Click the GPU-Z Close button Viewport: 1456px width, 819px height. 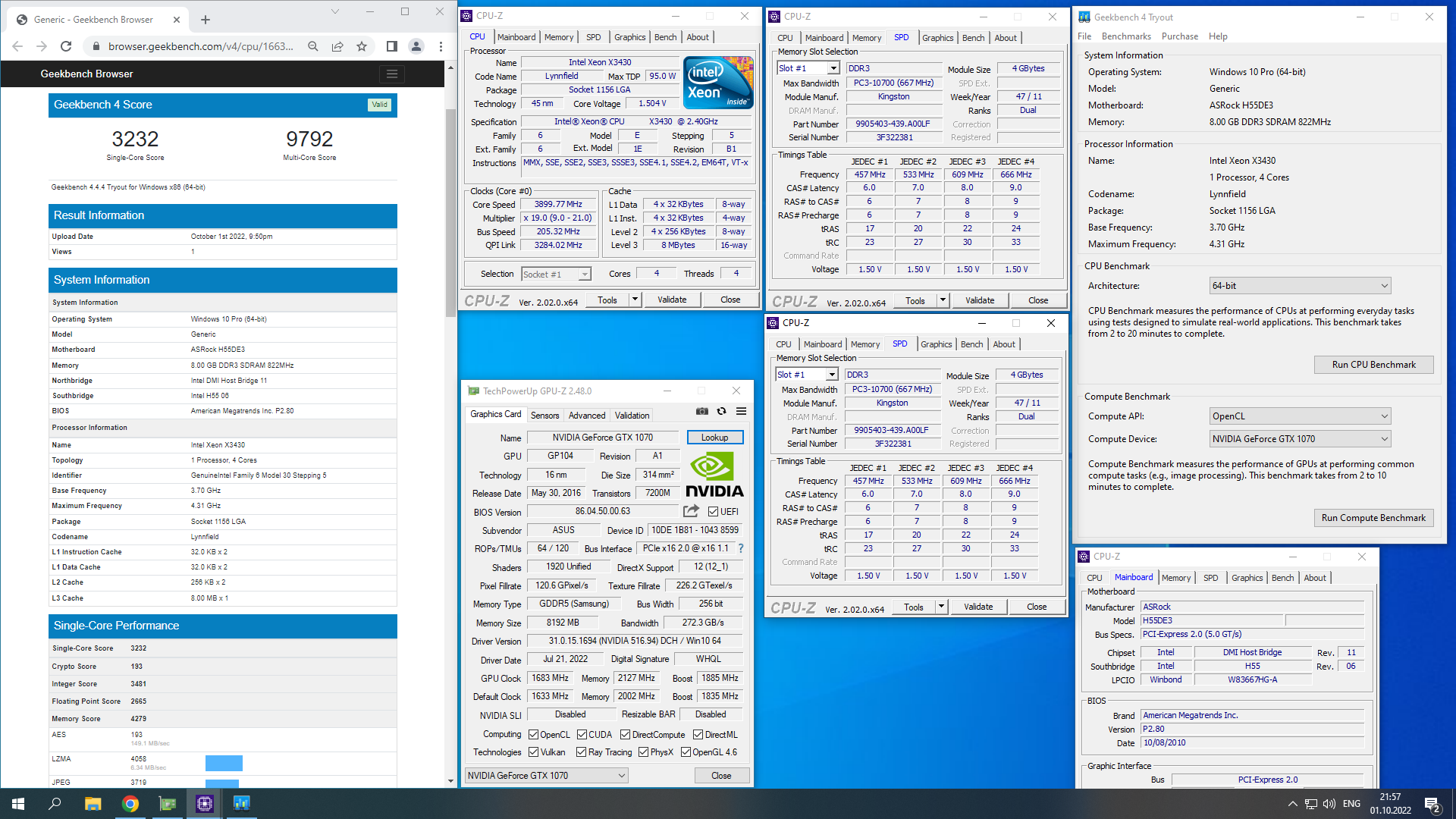tap(721, 776)
